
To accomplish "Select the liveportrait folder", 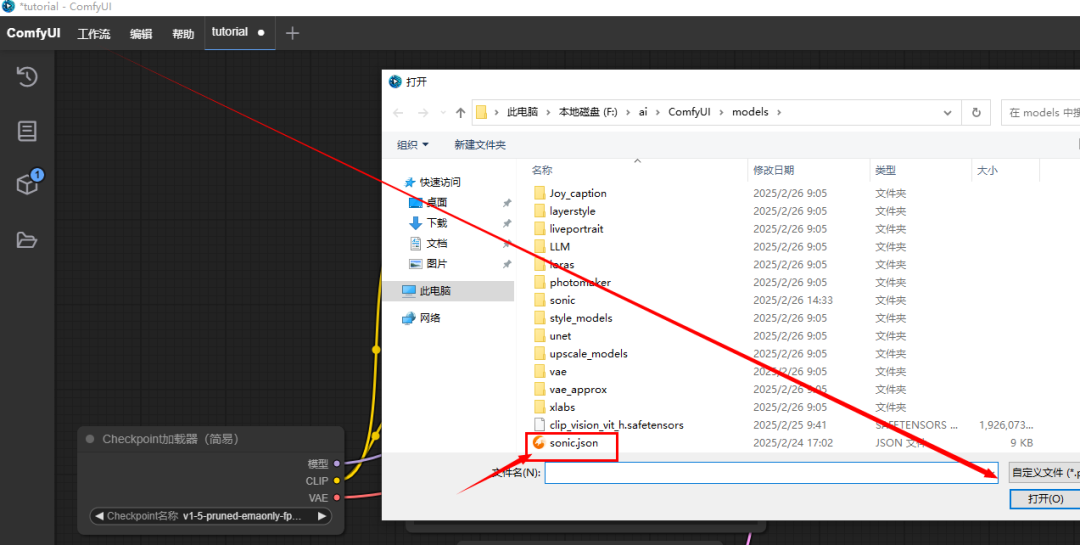I will (576, 229).
